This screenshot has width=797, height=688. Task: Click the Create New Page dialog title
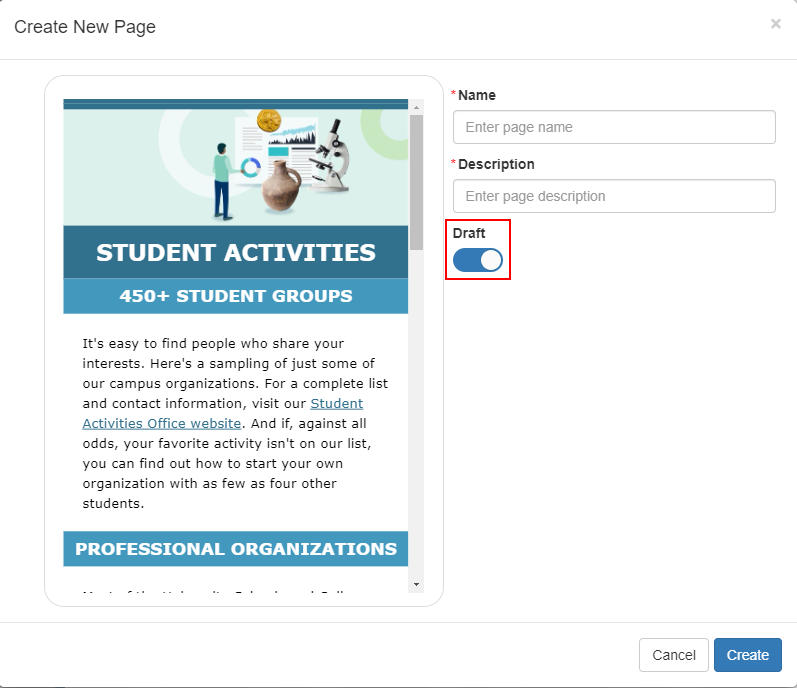click(85, 27)
